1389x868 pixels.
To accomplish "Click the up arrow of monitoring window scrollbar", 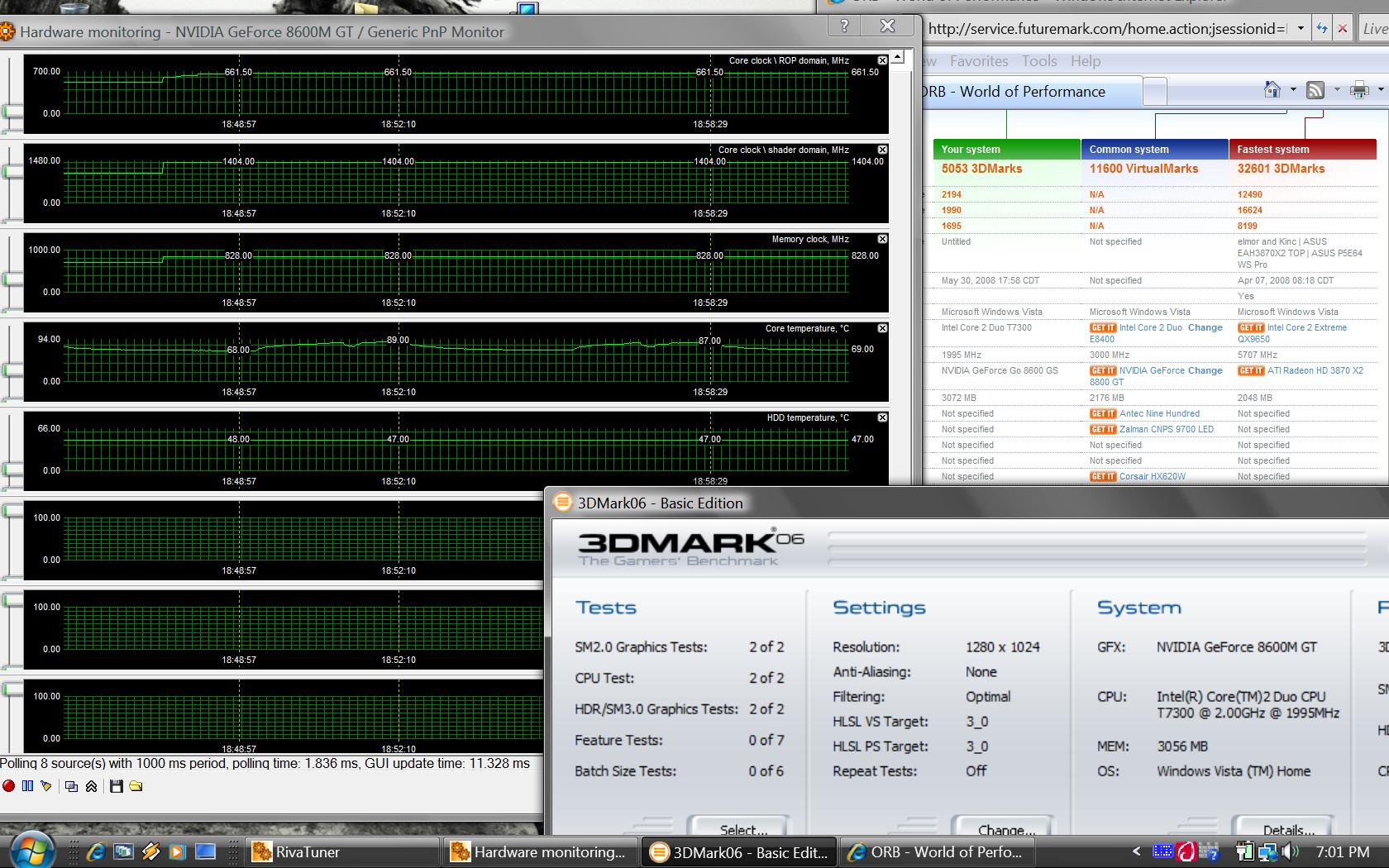I will [x=899, y=58].
